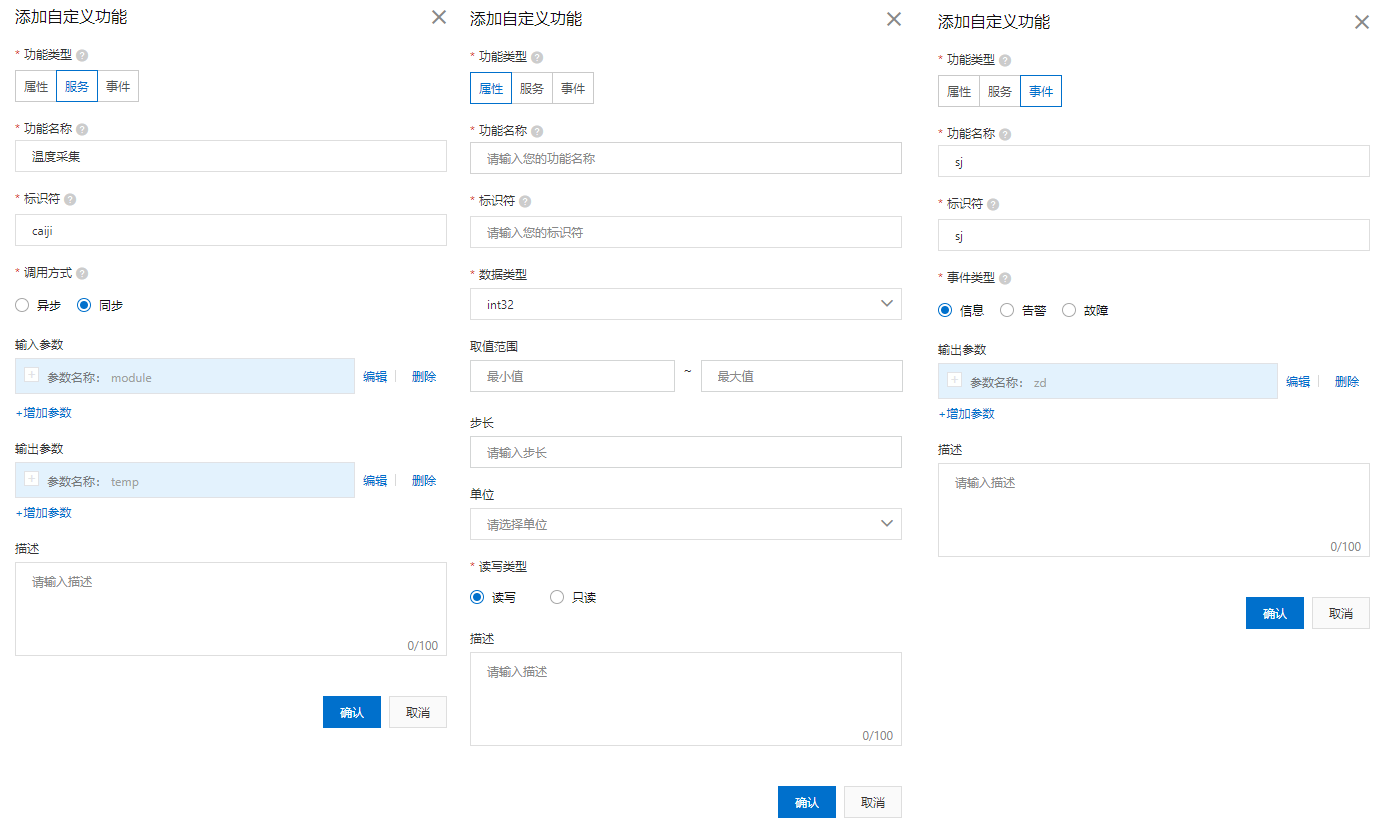The width and height of the screenshot is (1380, 831).
Task: Select the 告警 event type
Action: point(1007,311)
